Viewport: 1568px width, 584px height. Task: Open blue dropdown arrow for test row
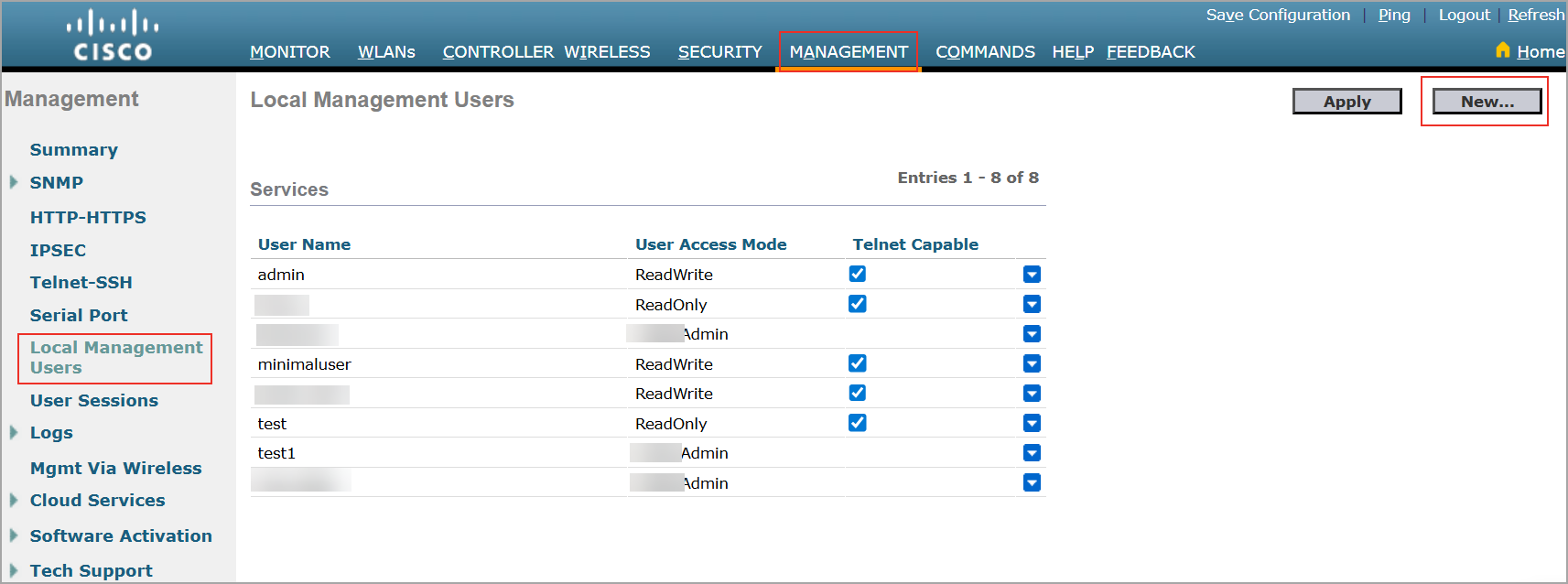1032,424
